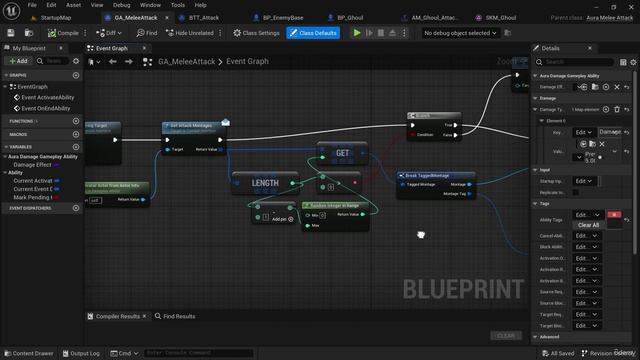The image size is (640, 360).
Task: Select the Damage Effect variable
Action: [x=33, y=165]
